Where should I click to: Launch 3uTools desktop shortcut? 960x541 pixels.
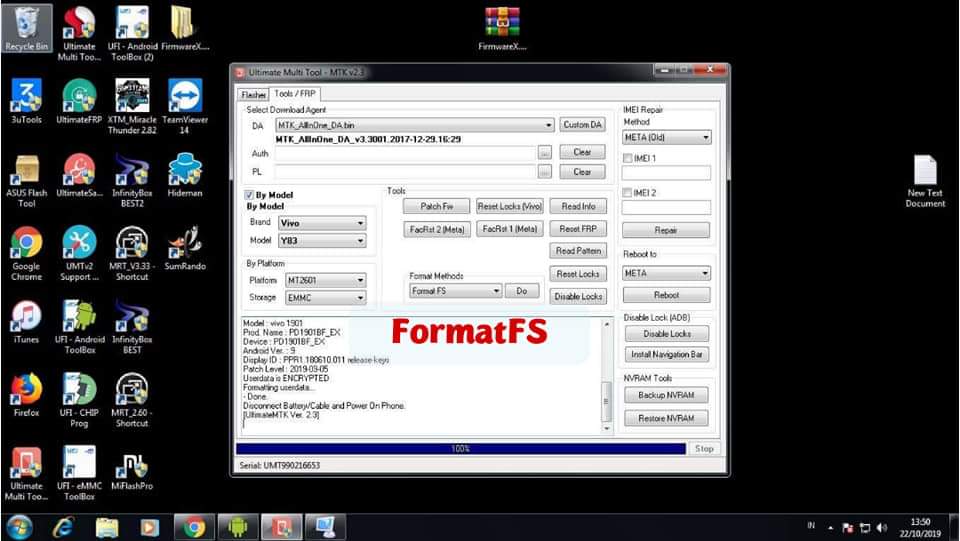pos(26,101)
